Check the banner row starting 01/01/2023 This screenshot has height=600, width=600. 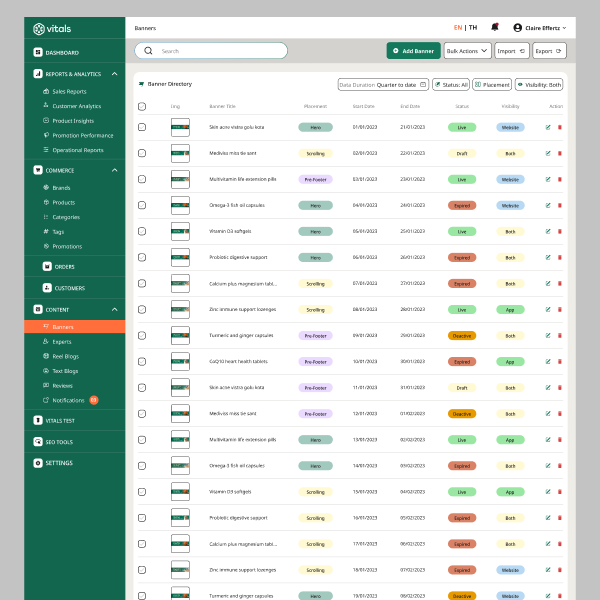point(142,127)
